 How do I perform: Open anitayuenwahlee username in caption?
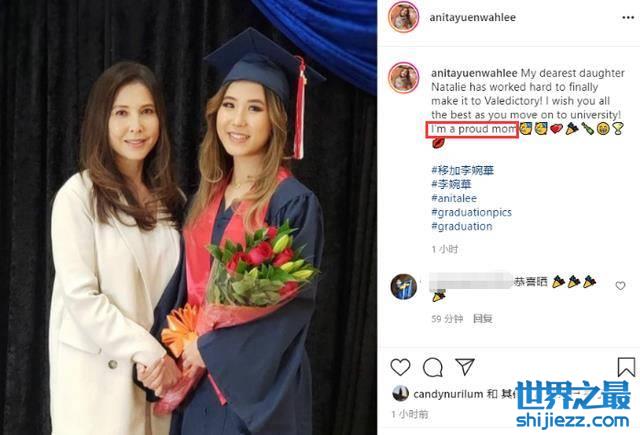(x=474, y=73)
